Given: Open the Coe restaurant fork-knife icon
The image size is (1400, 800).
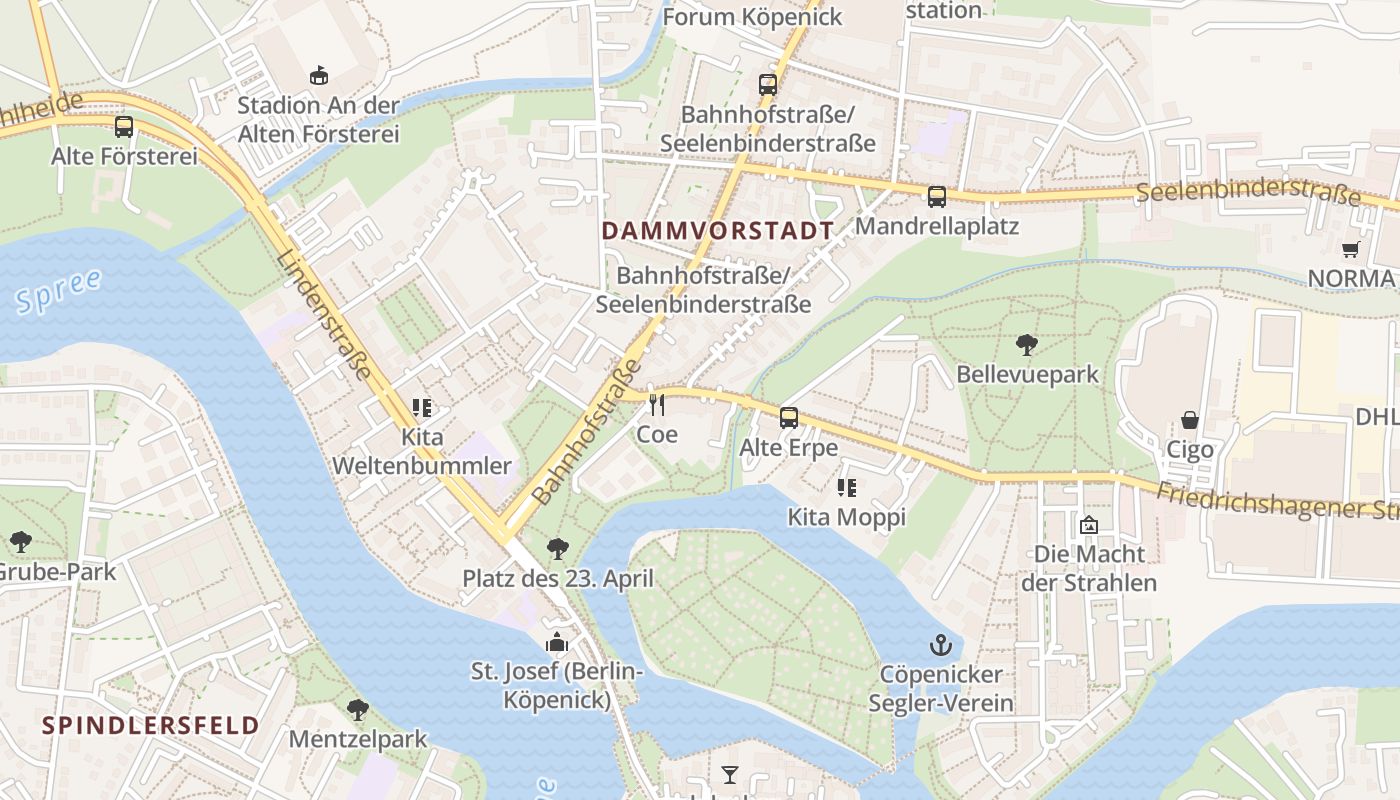Looking at the screenshot, I should click(657, 405).
